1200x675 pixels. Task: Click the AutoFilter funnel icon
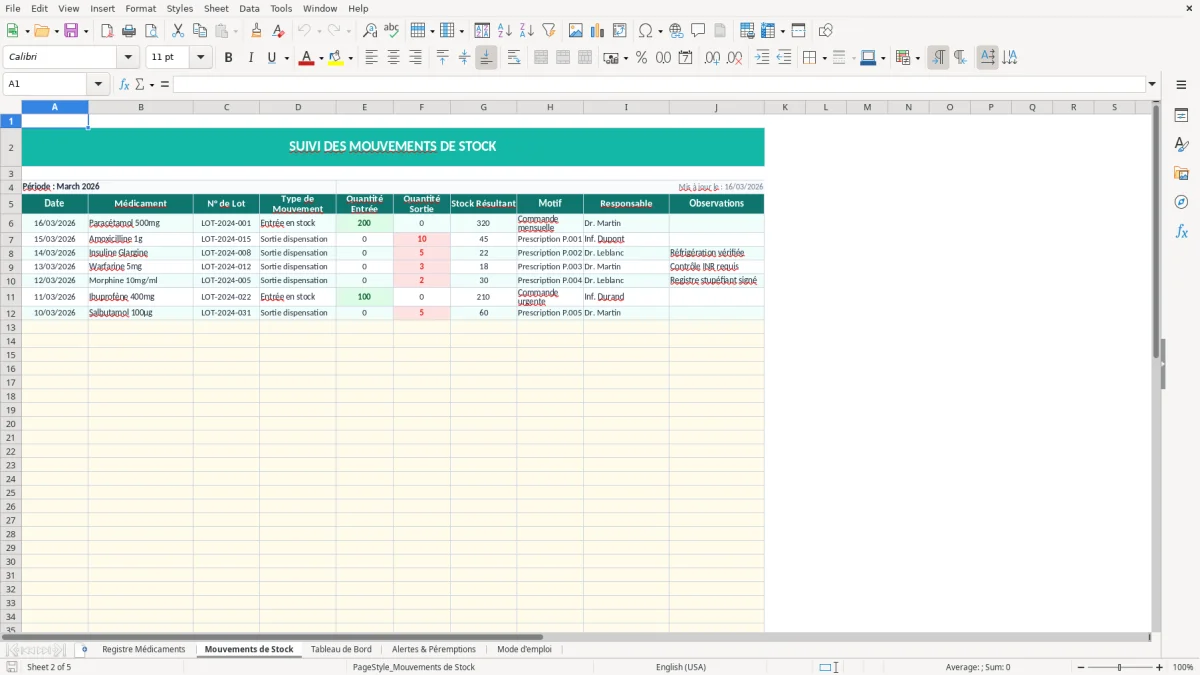[549, 31]
